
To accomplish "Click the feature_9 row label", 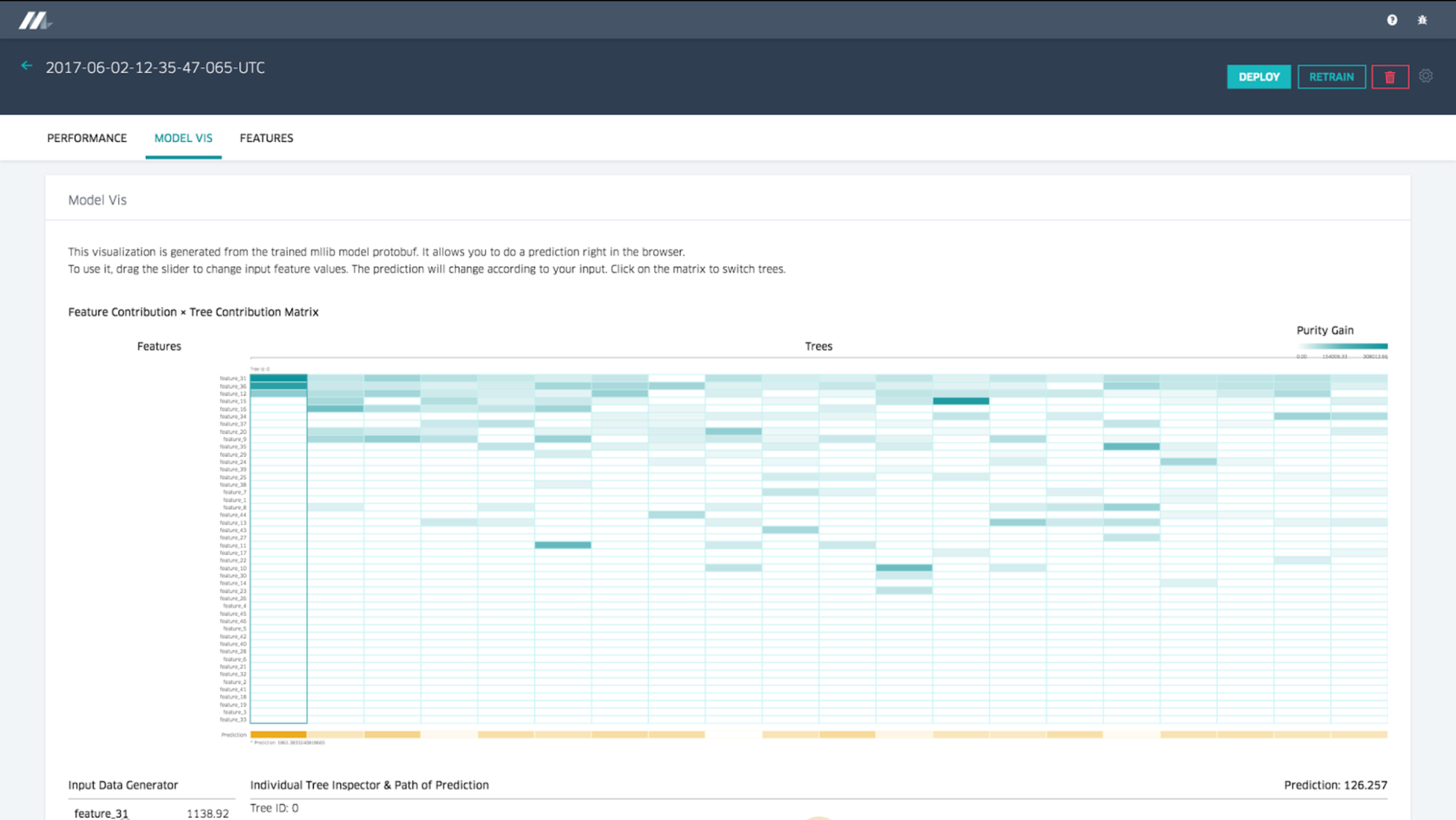I will 235,439.
